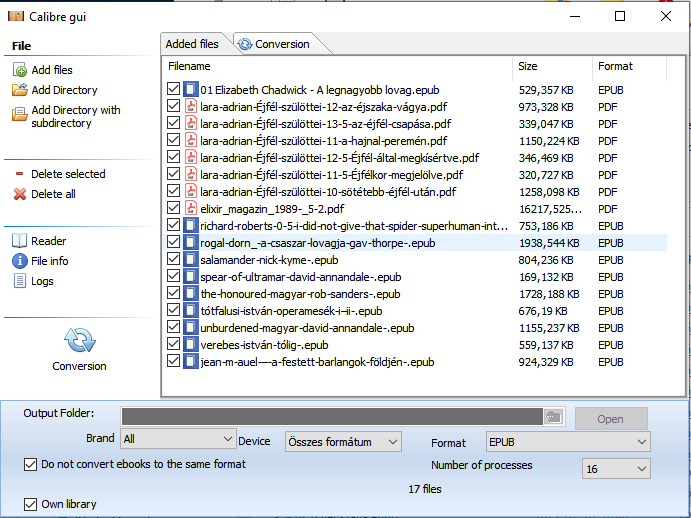691x518 pixels.
Task: Switch to the Conversion tab
Action: (282, 44)
